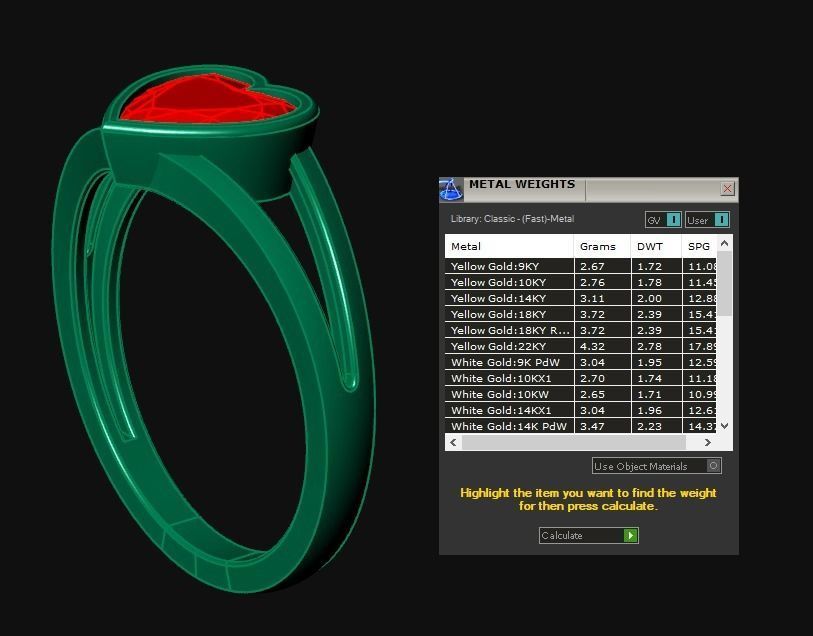Click the 2.00 DWT value
Image resolution: width=813 pixels, height=636 pixels.
649,299
